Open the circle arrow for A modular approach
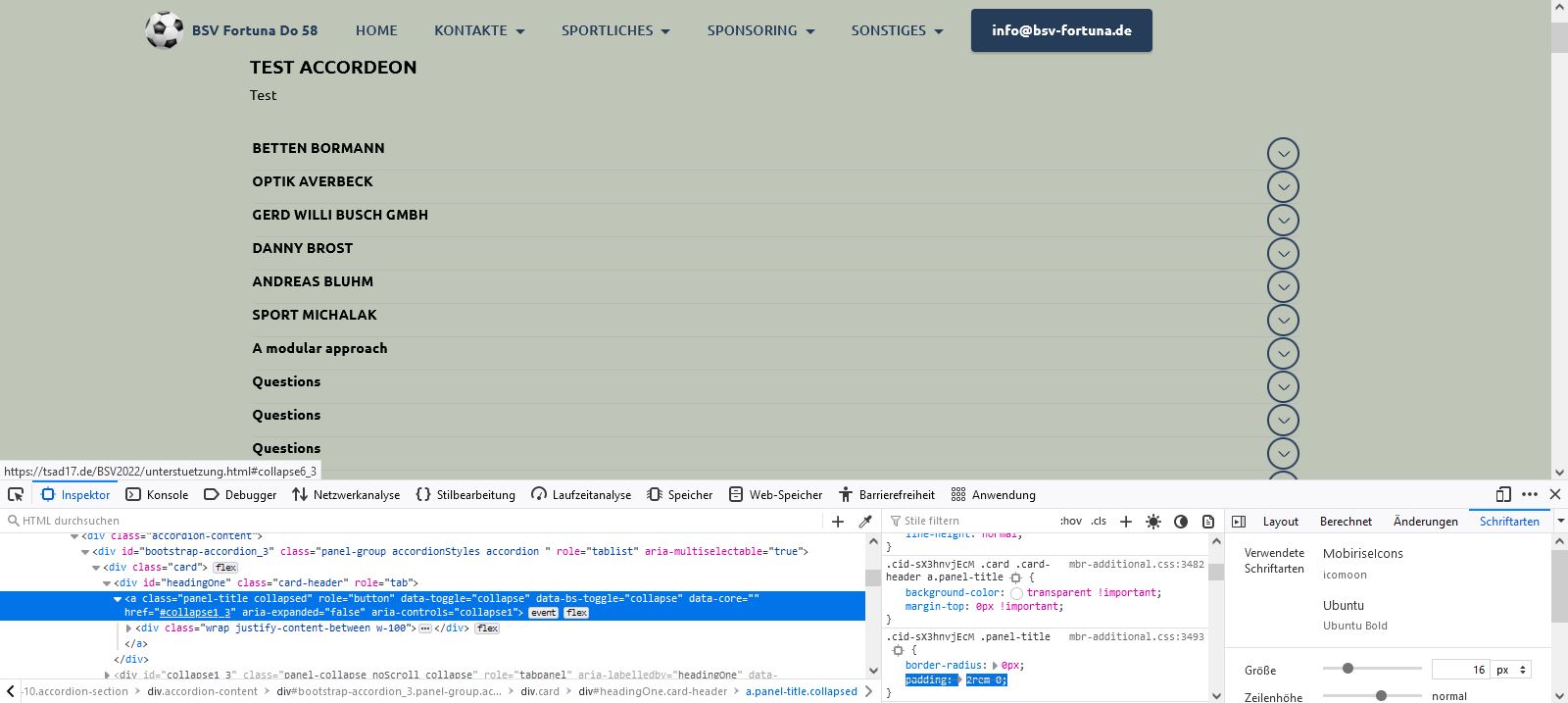This screenshot has width=1568, height=703. (x=1283, y=353)
